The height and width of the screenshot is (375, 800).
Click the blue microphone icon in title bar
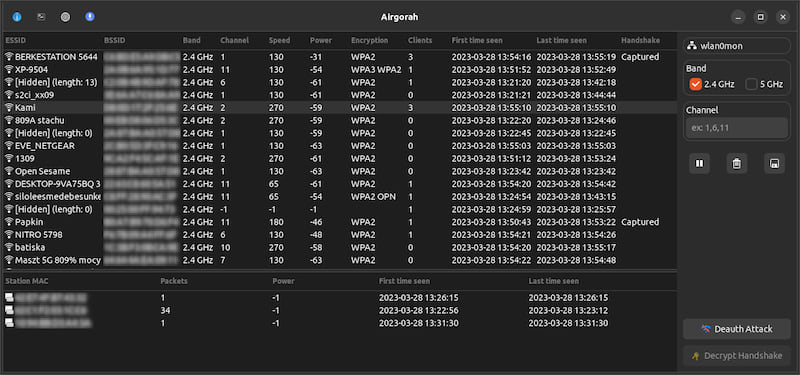pos(90,17)
